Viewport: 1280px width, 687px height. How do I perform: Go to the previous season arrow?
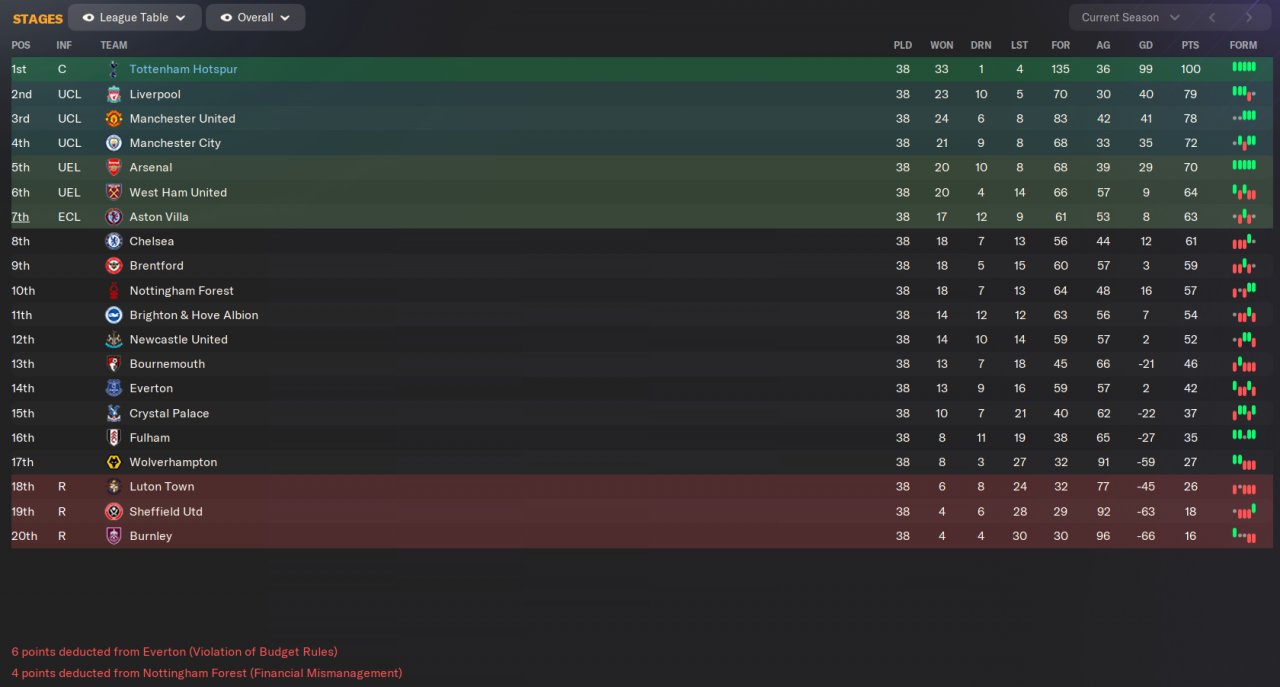pos(1212,17)
